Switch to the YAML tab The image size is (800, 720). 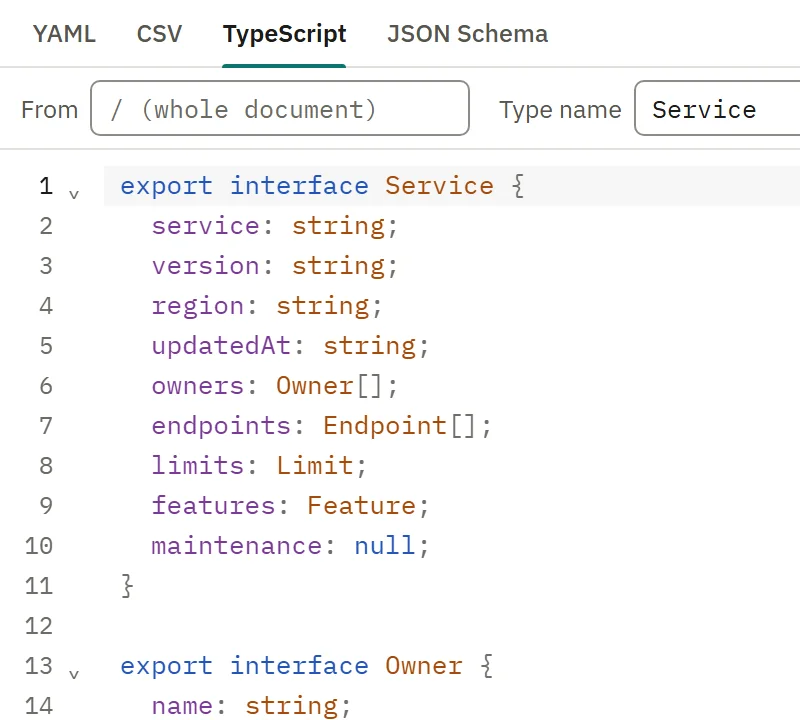click(64, 34)
